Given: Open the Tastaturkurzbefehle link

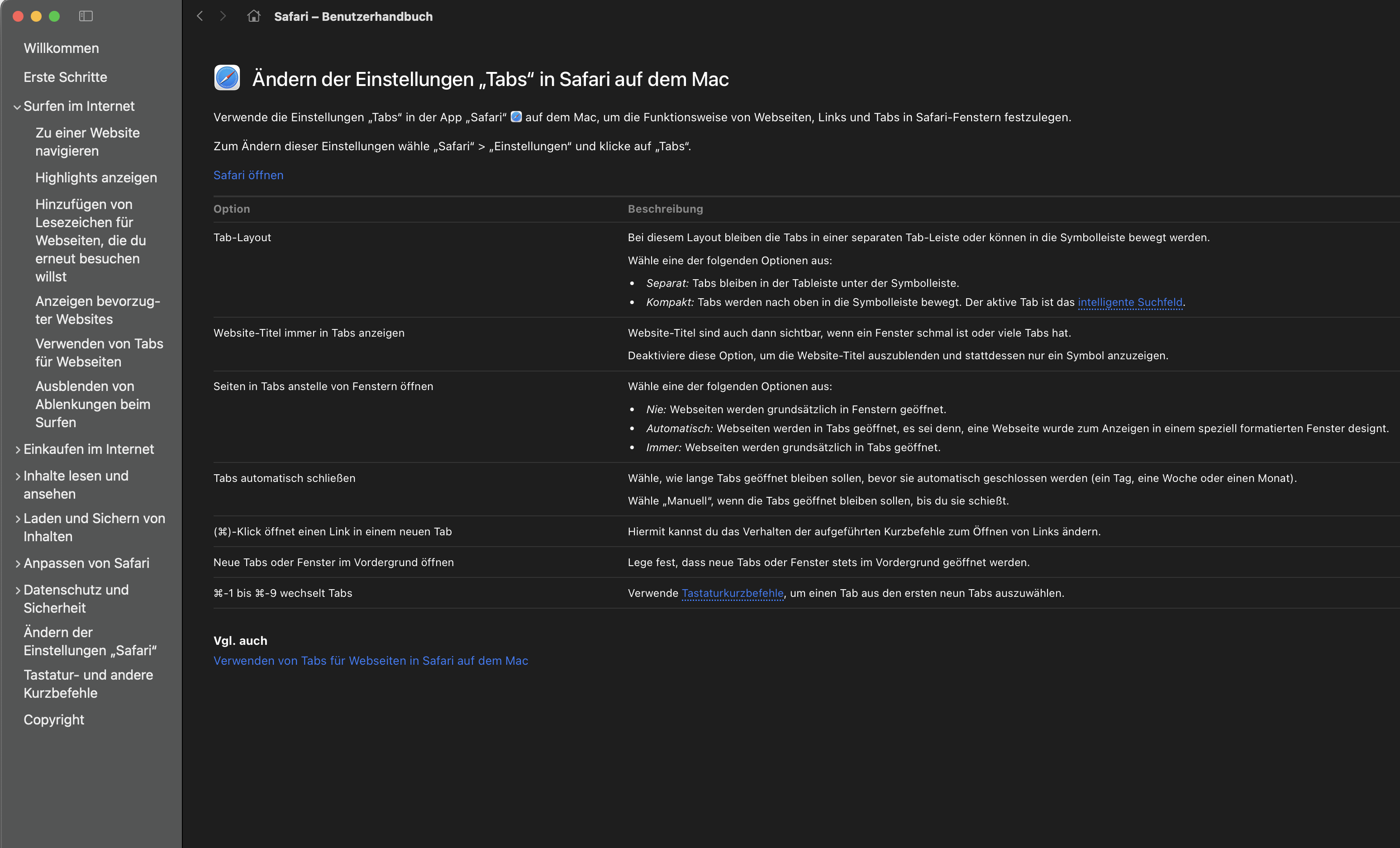Looking at the screenshot, I should click(x=733, y=593).
